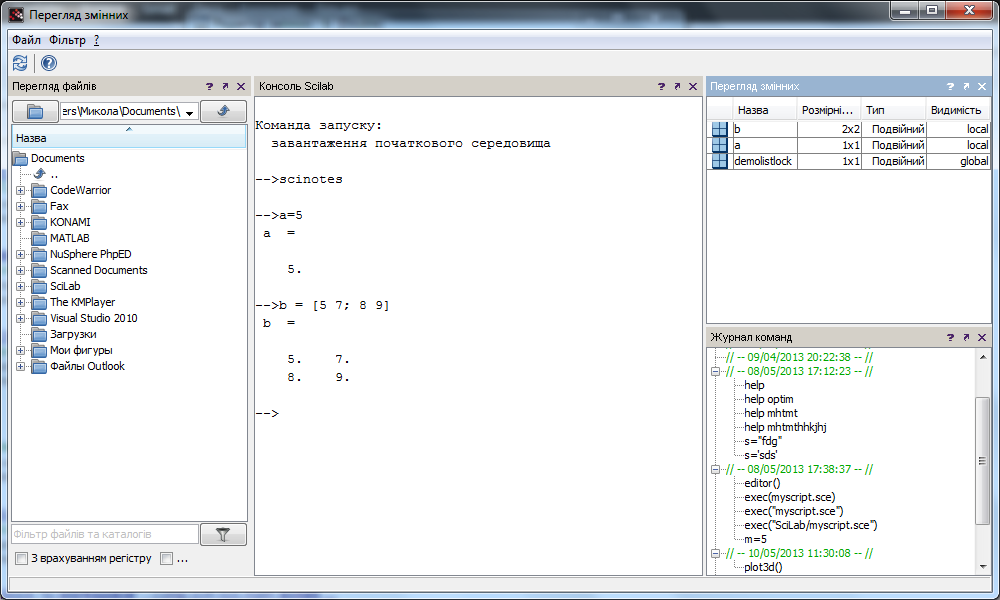Undock the command history panel
The image size is (1000, 600).
[x=966, y=337]
